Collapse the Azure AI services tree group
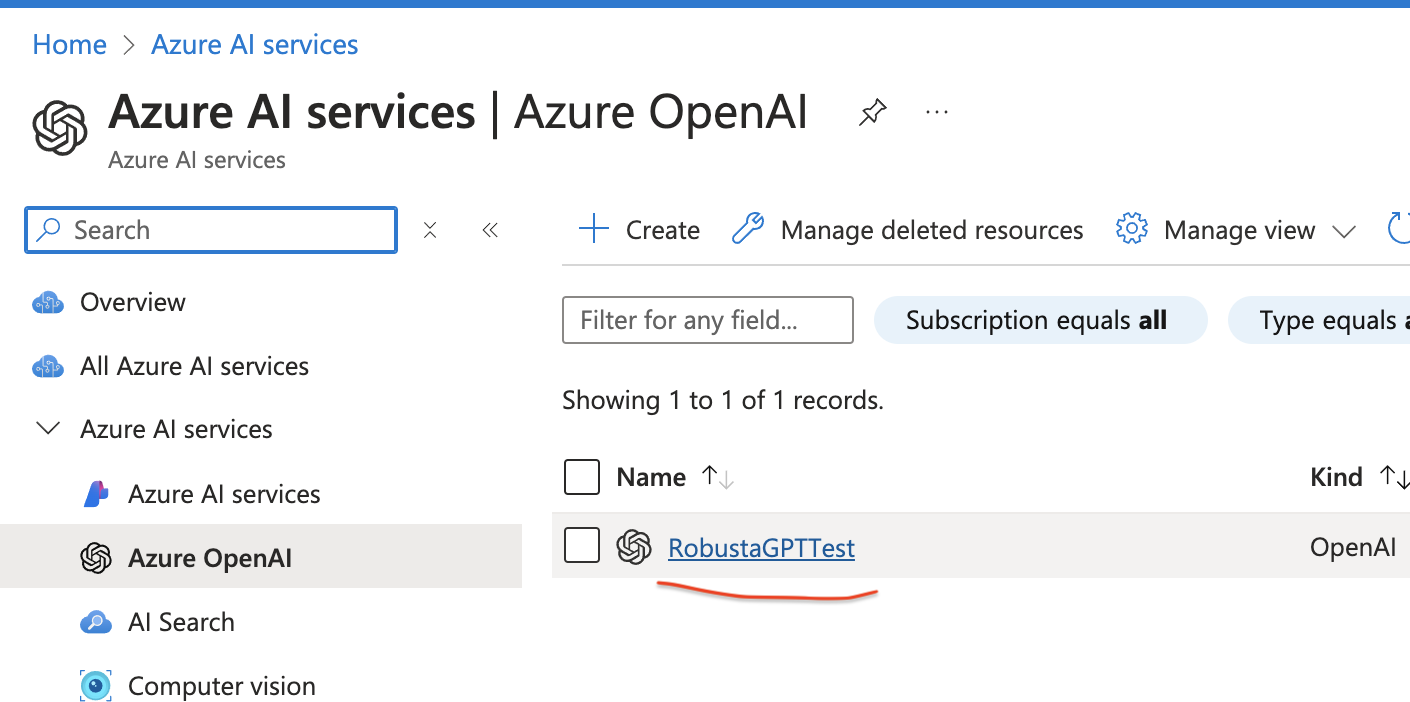 pyautogui.click(x=47, y=429)
